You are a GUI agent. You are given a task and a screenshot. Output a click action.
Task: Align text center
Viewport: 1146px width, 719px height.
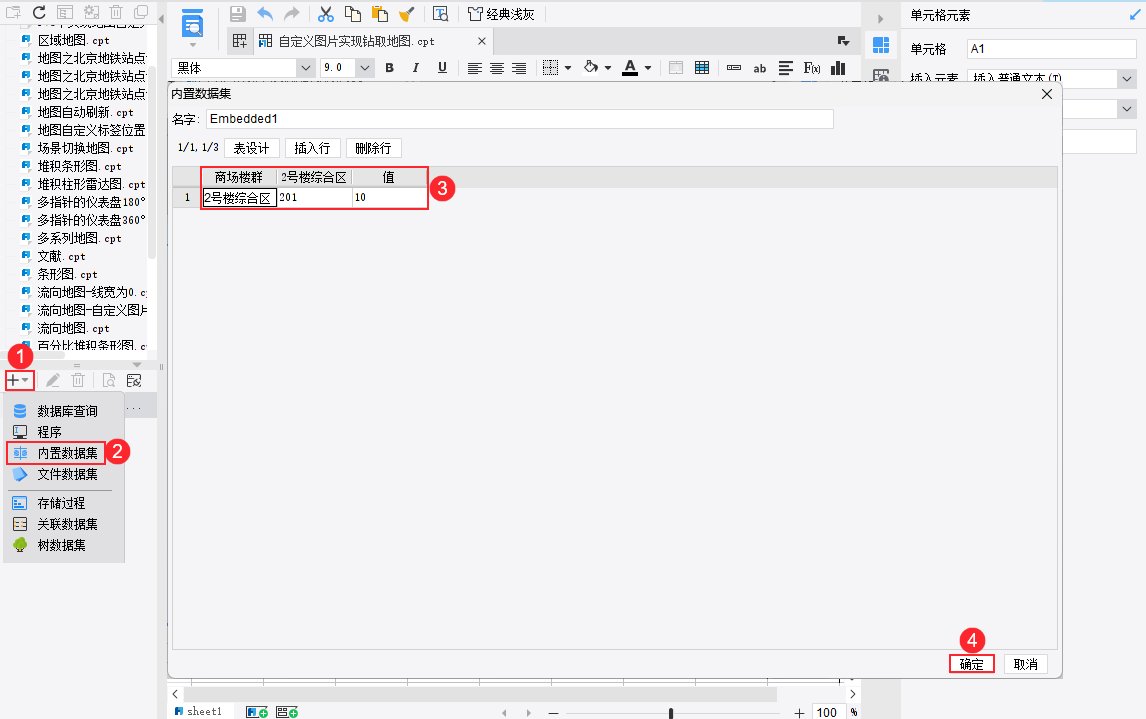pos(497,68)
